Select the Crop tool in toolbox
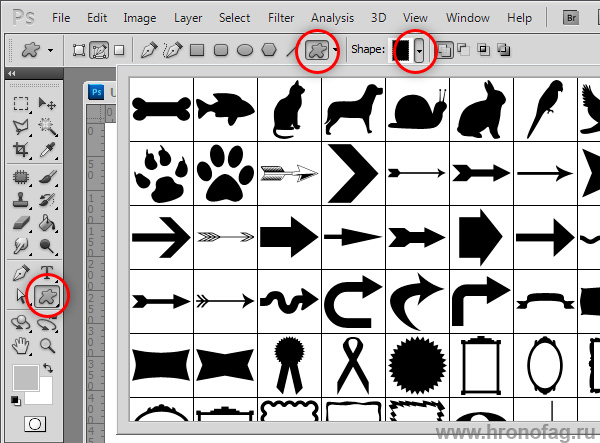 (x=20, y=149)
